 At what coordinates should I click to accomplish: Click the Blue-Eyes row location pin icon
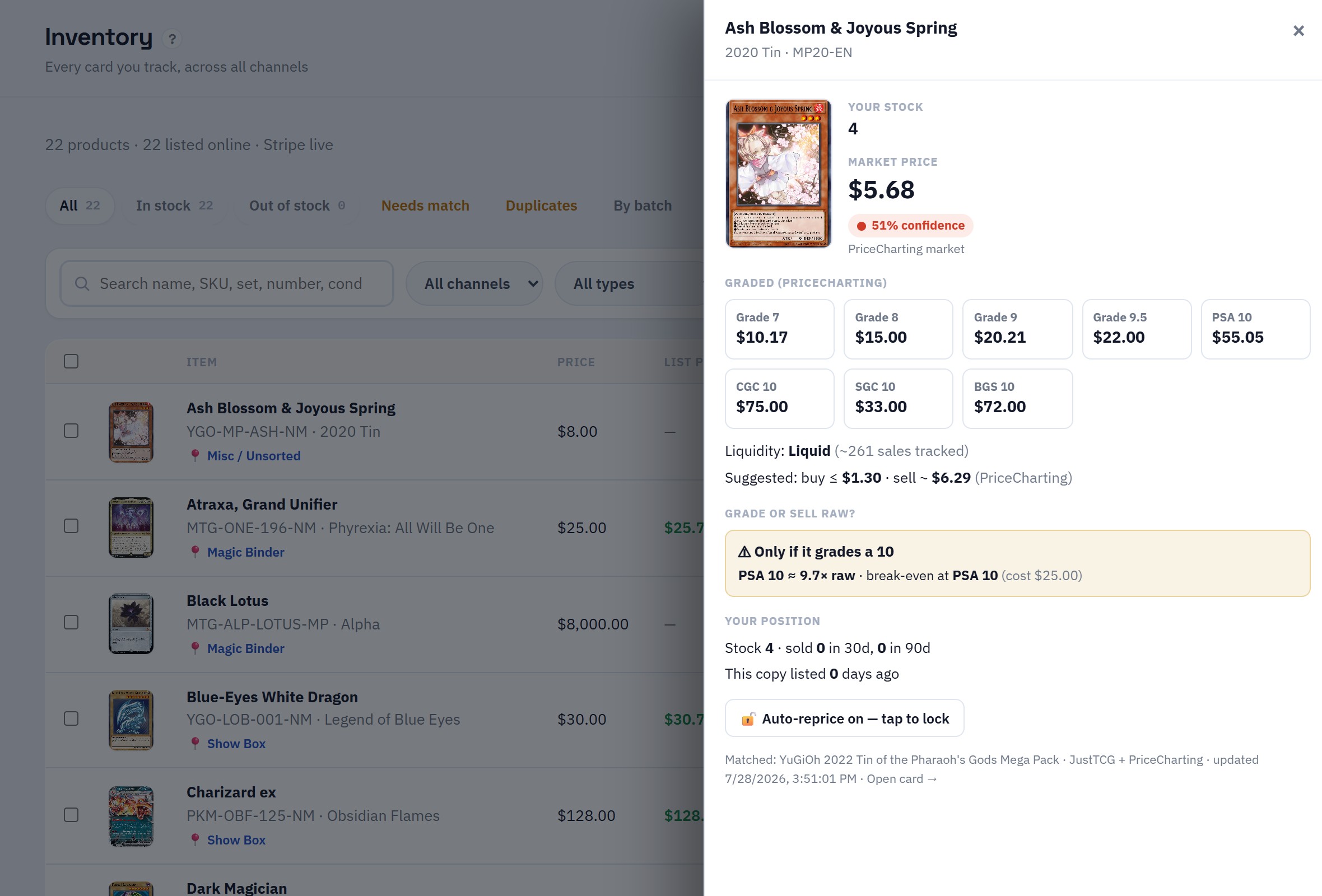coord(195,743)
